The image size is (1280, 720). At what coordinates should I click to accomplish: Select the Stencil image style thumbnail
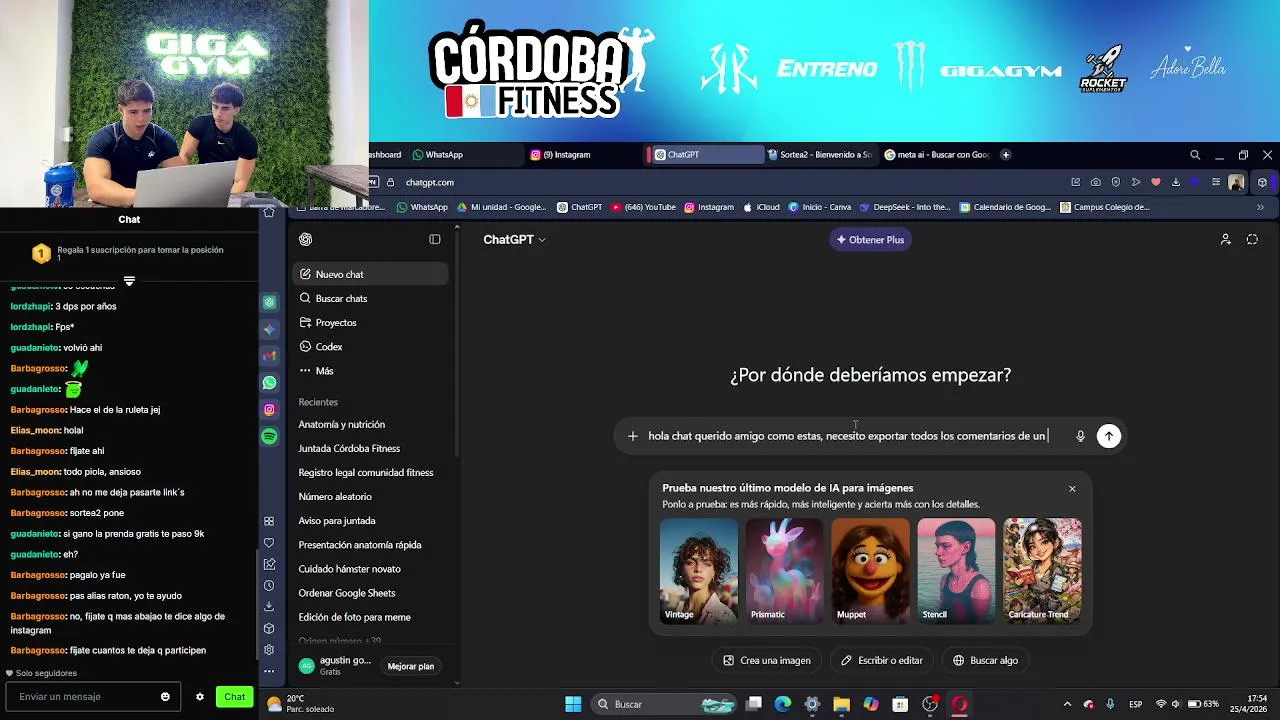pos(957,570)
